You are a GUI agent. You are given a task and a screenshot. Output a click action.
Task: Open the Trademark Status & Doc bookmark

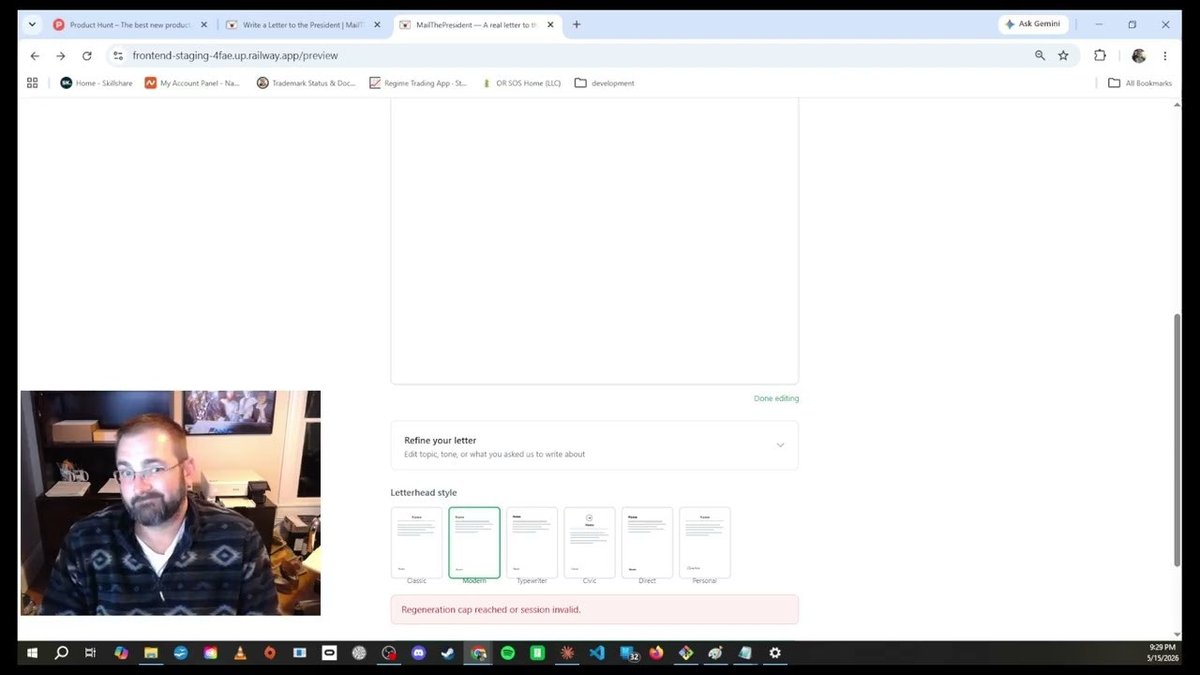point(306,83)
